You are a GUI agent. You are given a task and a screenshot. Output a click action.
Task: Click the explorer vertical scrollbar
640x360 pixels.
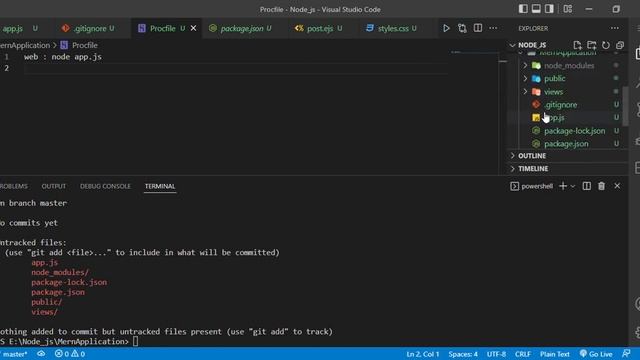625,105
